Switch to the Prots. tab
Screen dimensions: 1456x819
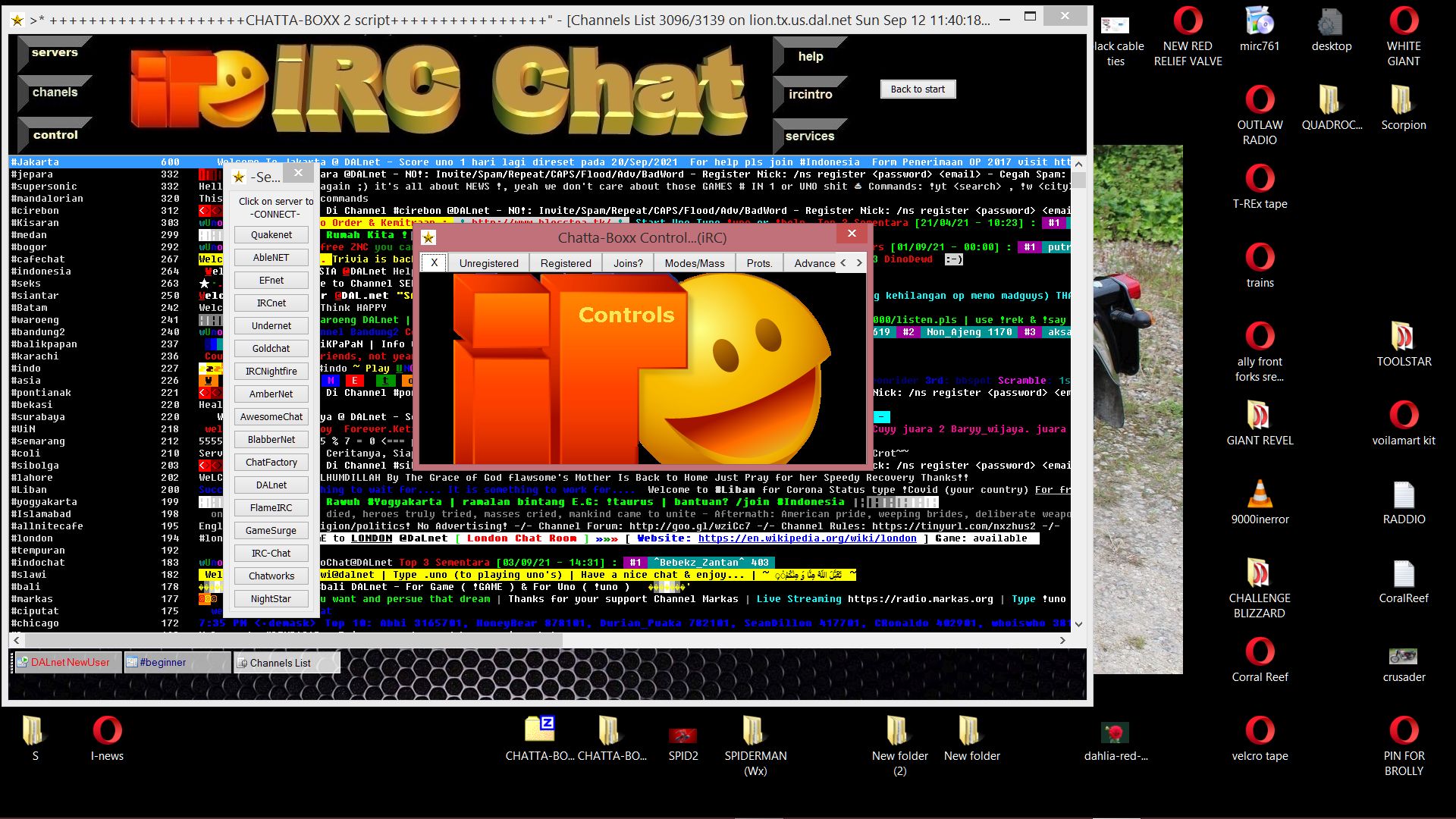[x=759, y=263]
